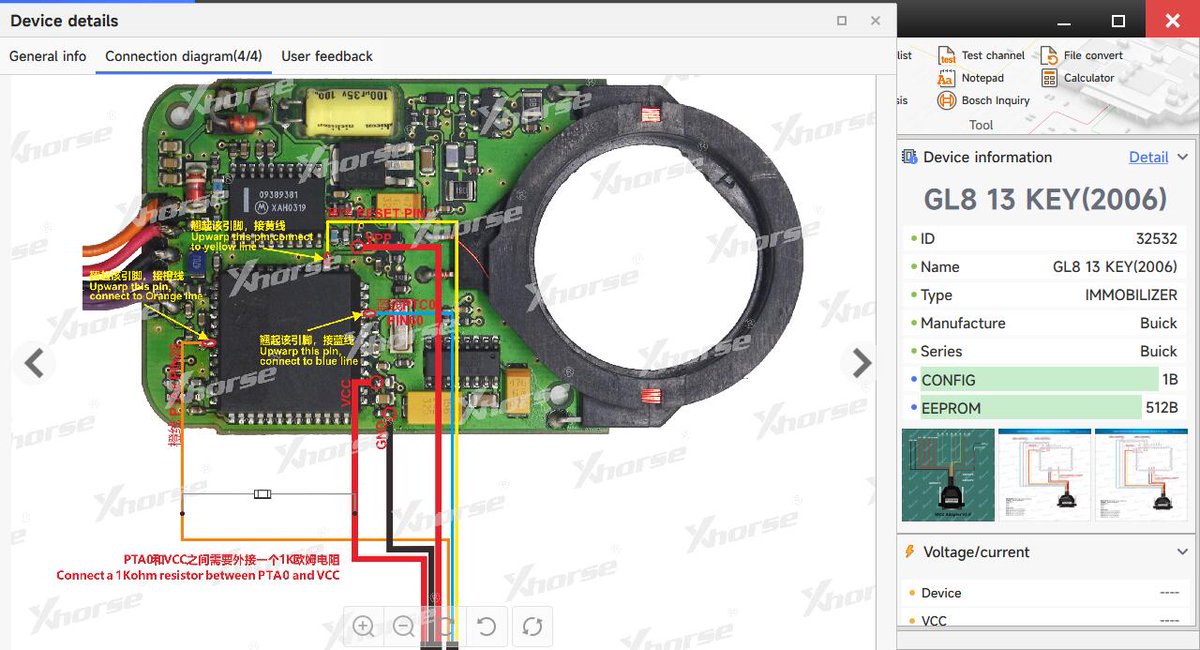Select the second wiring diagram thumbnail

pyautogui.click(x=1045, y=475)
